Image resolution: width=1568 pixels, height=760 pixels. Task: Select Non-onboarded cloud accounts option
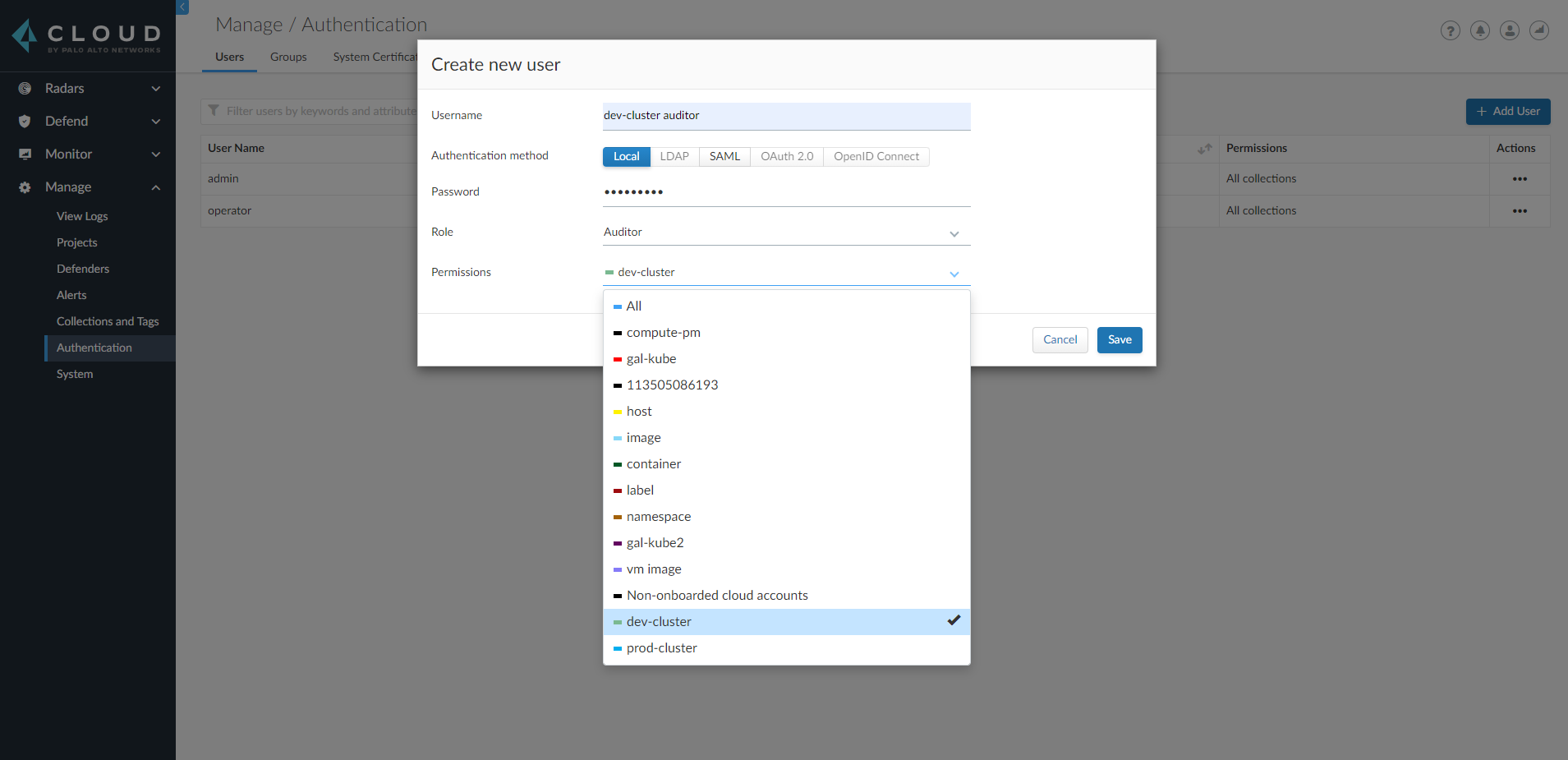point(787,596)
